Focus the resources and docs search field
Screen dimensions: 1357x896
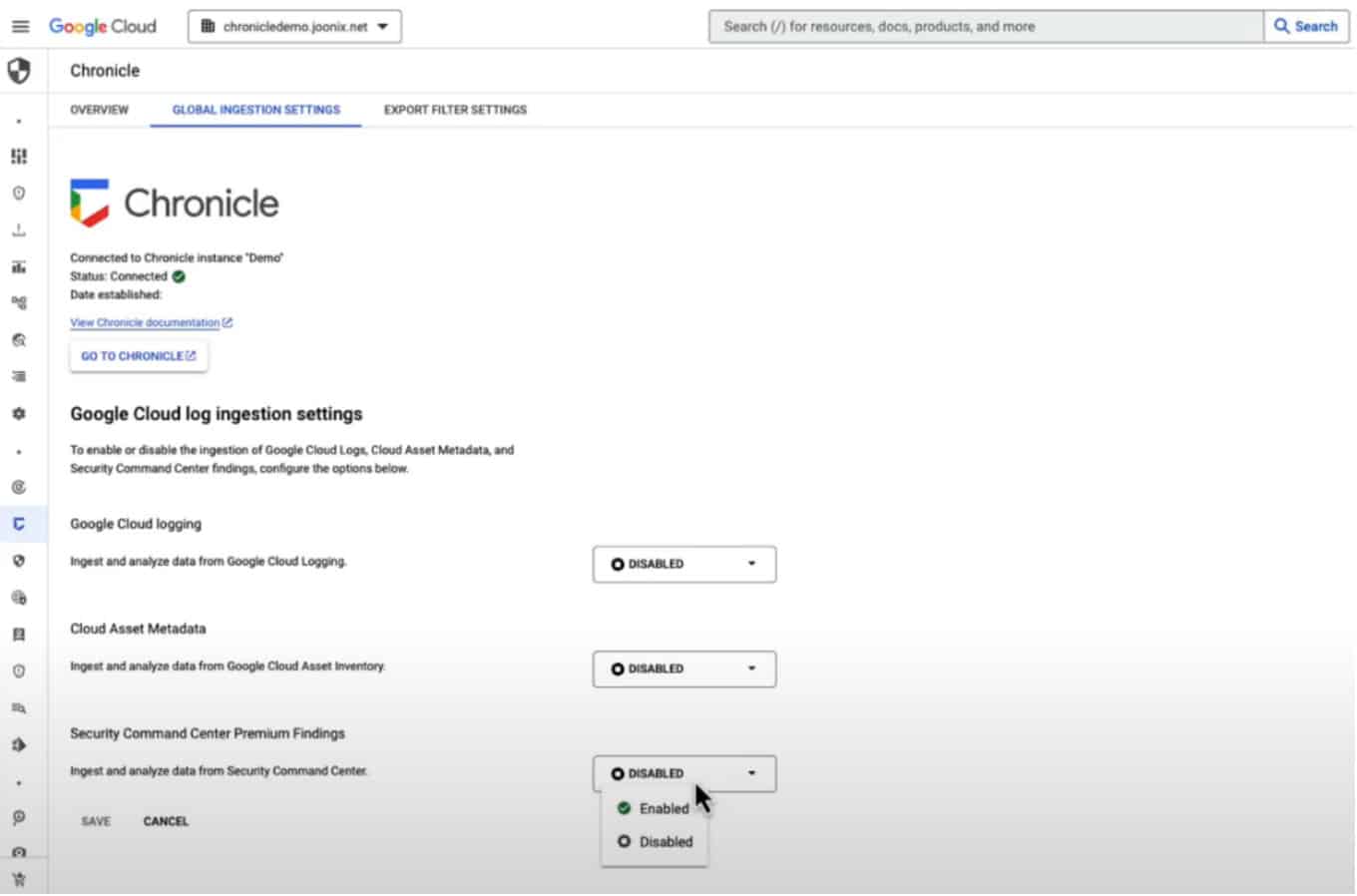[x=986, y=27]
